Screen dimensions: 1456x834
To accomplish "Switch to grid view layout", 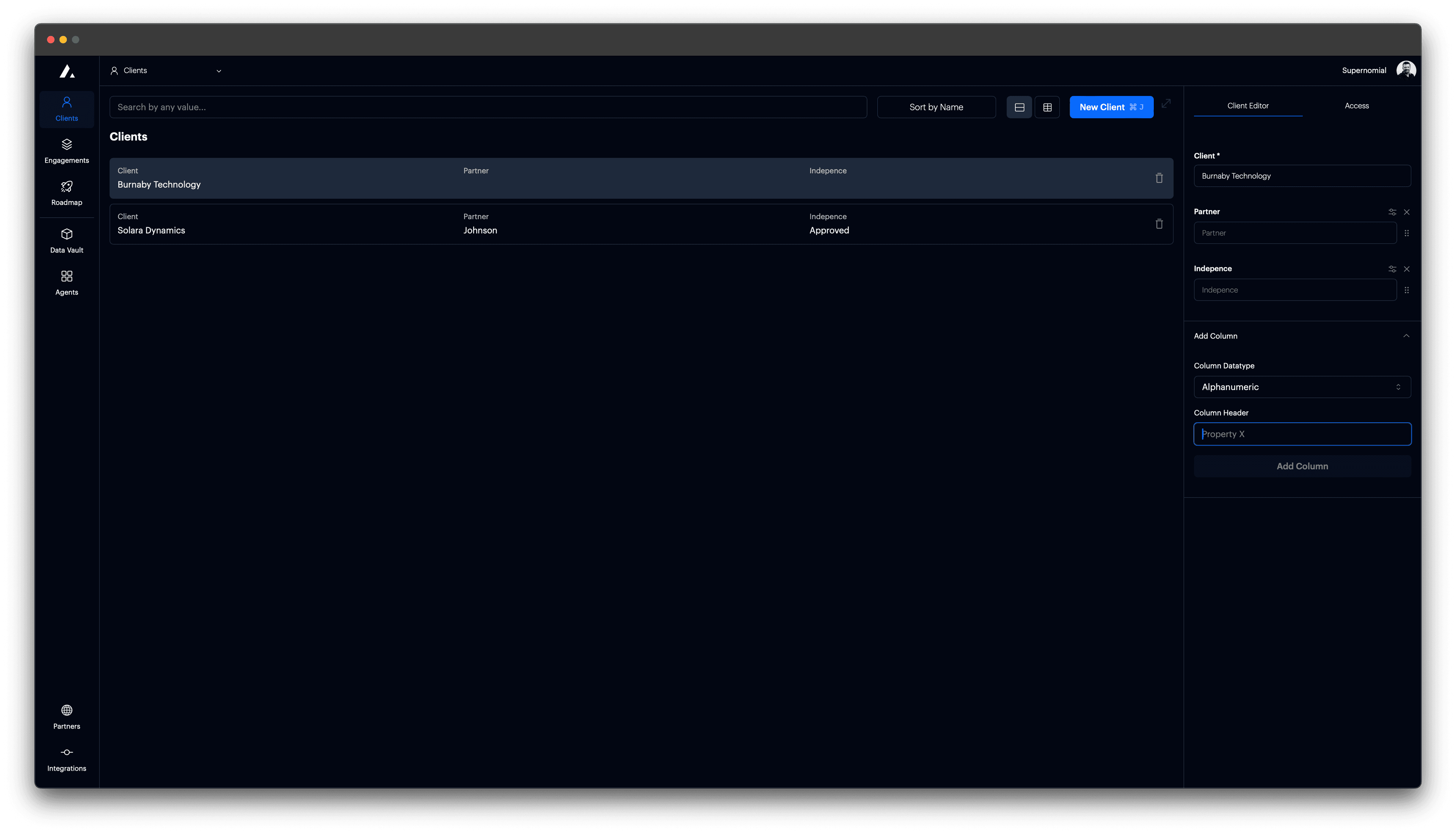I will coord(1048,107).
